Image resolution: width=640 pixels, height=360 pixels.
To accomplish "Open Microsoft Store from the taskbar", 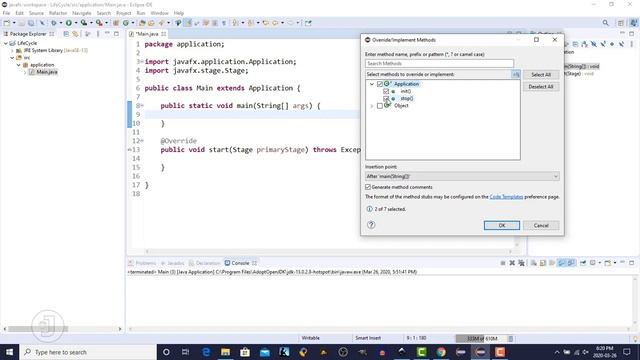I will [x=245, y=352].
